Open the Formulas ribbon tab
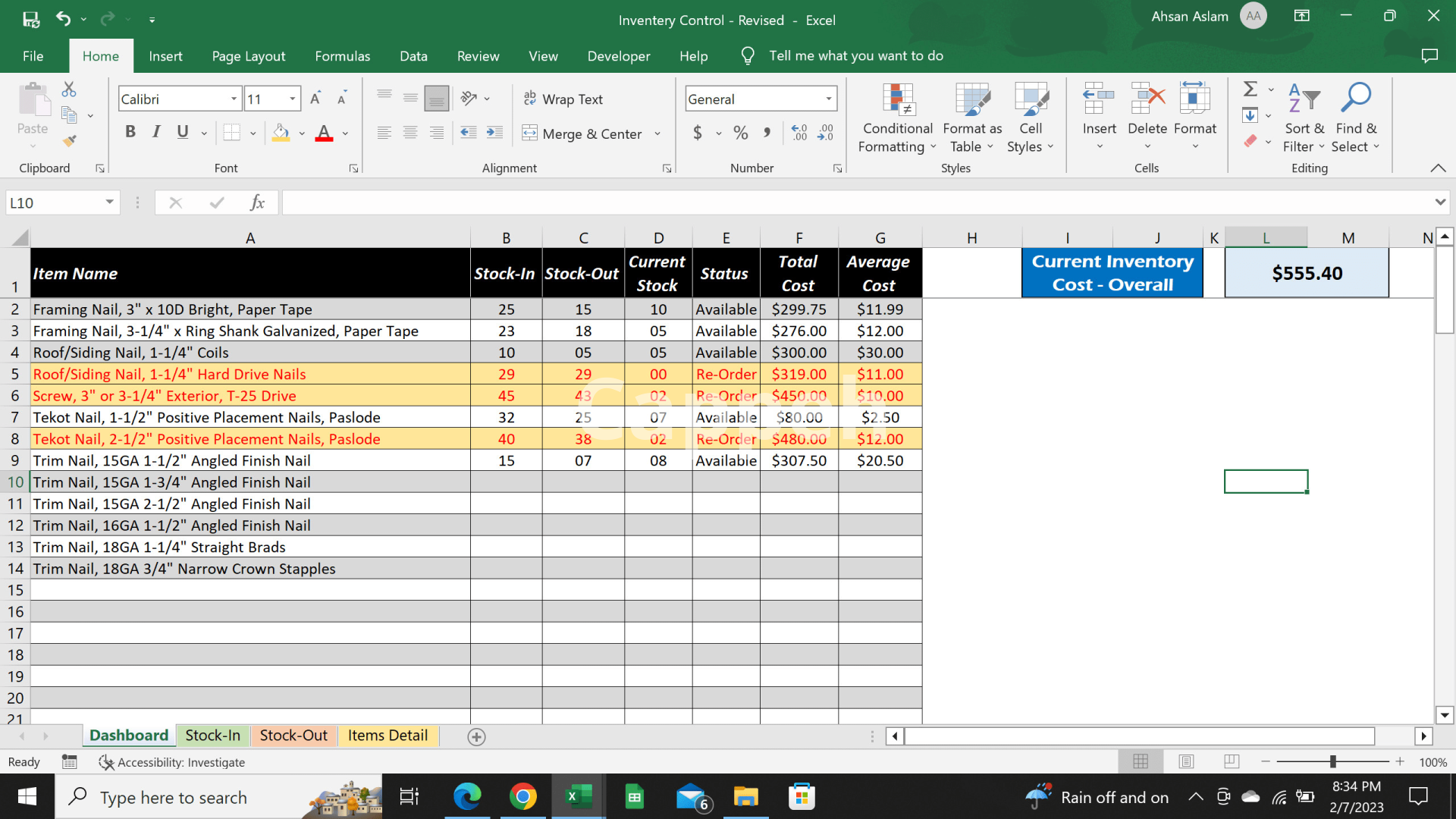Image resolution: width=1456 pixels, height=819 pixels. click(x=342, y=56)
